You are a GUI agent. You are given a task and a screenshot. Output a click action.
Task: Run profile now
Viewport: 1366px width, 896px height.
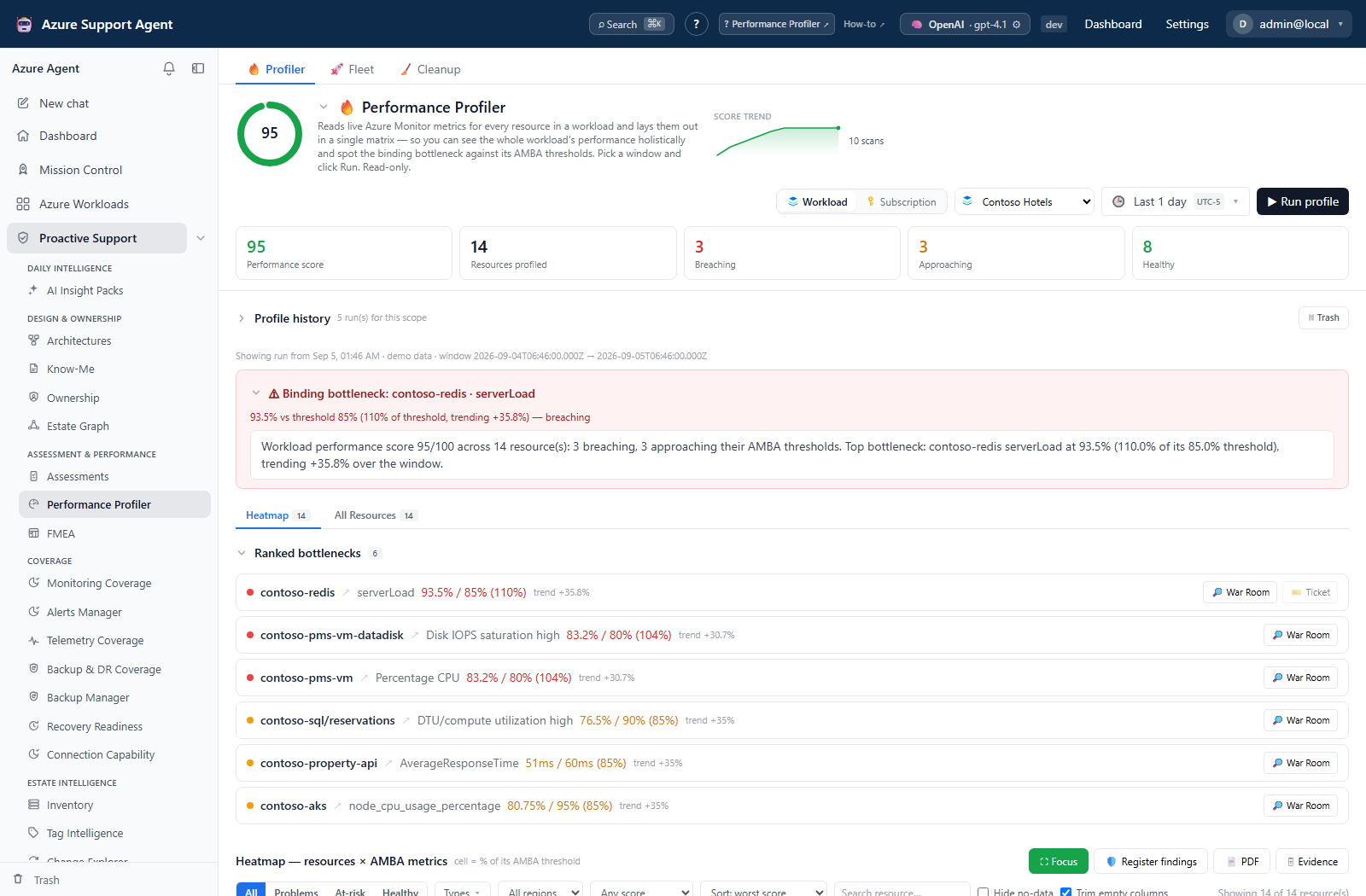(1303, 201)
